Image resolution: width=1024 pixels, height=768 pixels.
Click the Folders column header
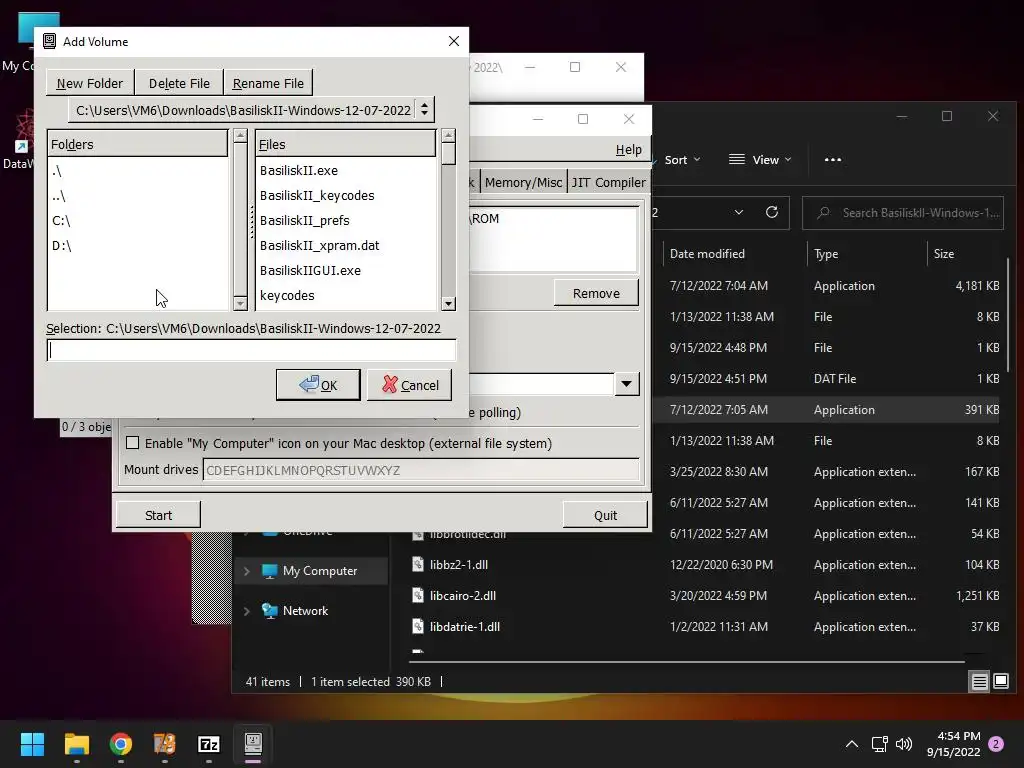point(138,144)
